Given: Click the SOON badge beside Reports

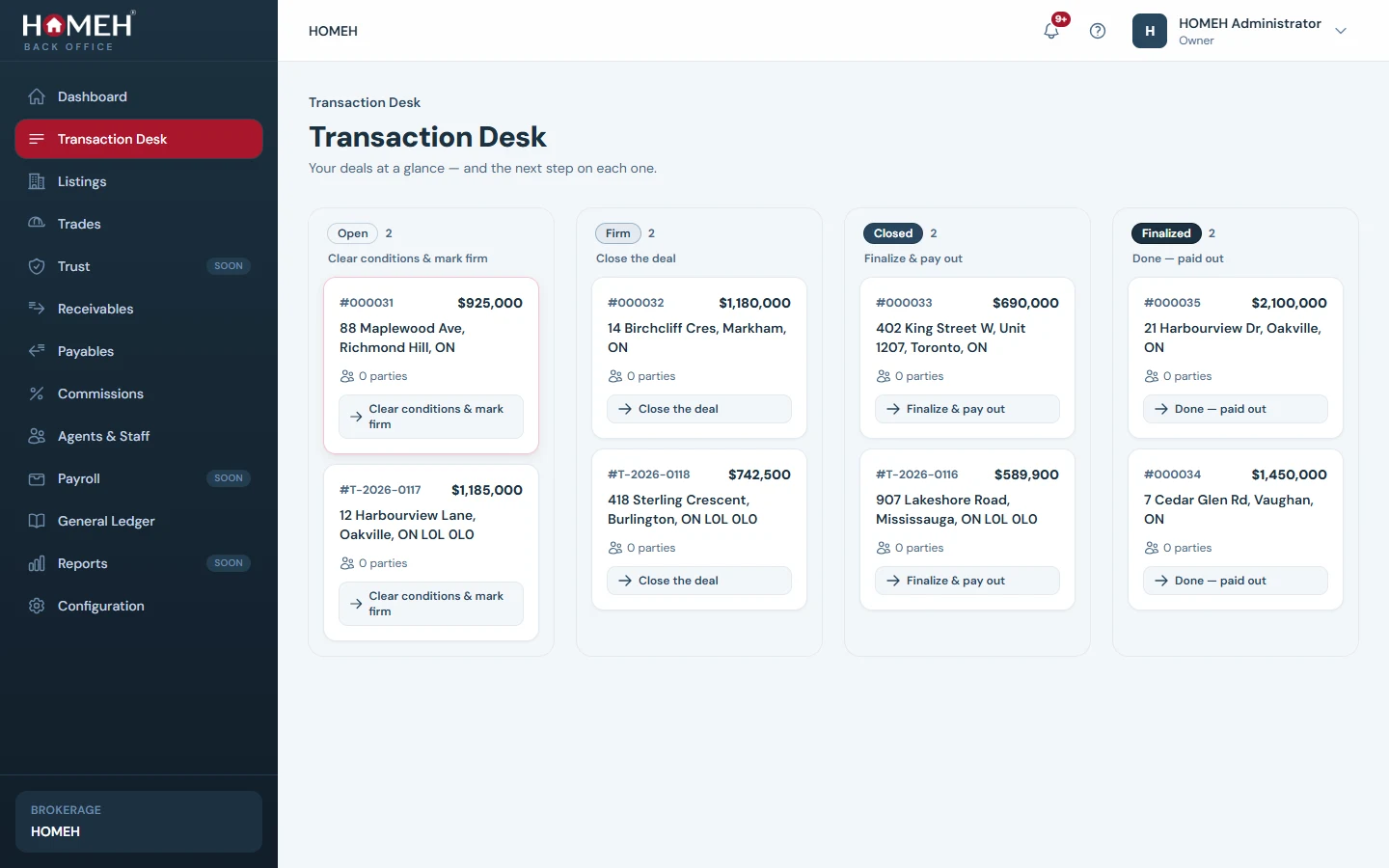Looking at the screenshot, I should tap(229, 563).
